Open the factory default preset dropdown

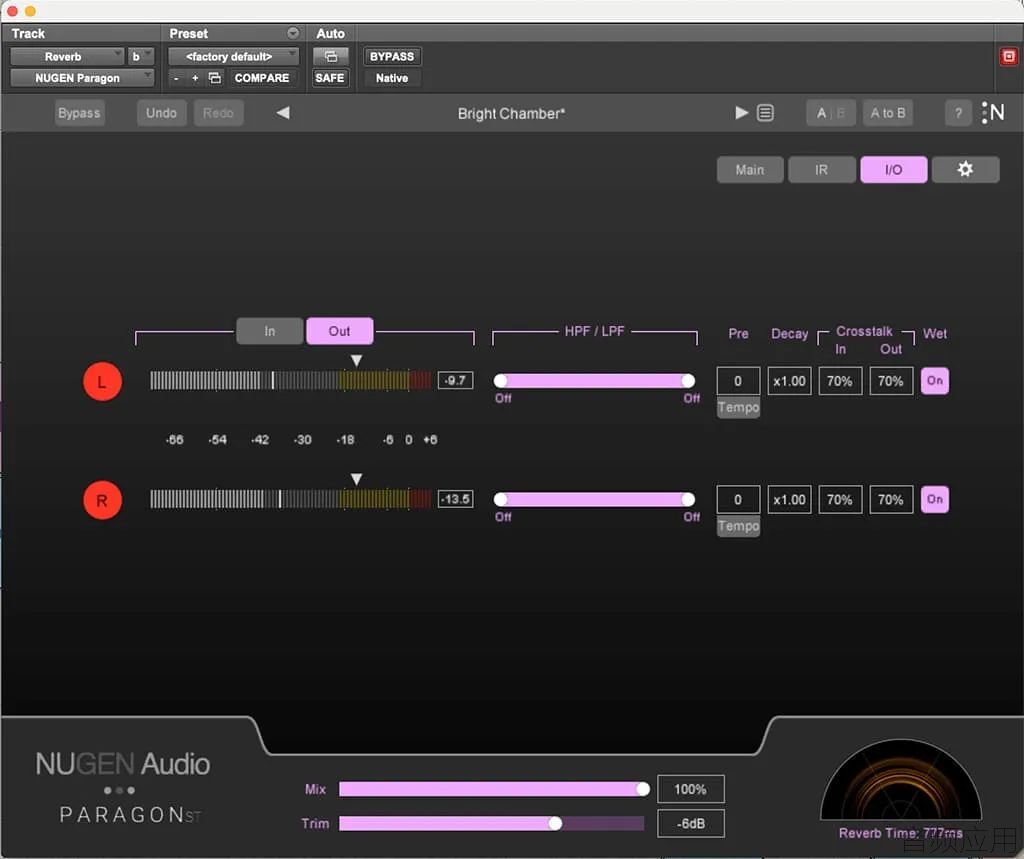coord(233,56)
